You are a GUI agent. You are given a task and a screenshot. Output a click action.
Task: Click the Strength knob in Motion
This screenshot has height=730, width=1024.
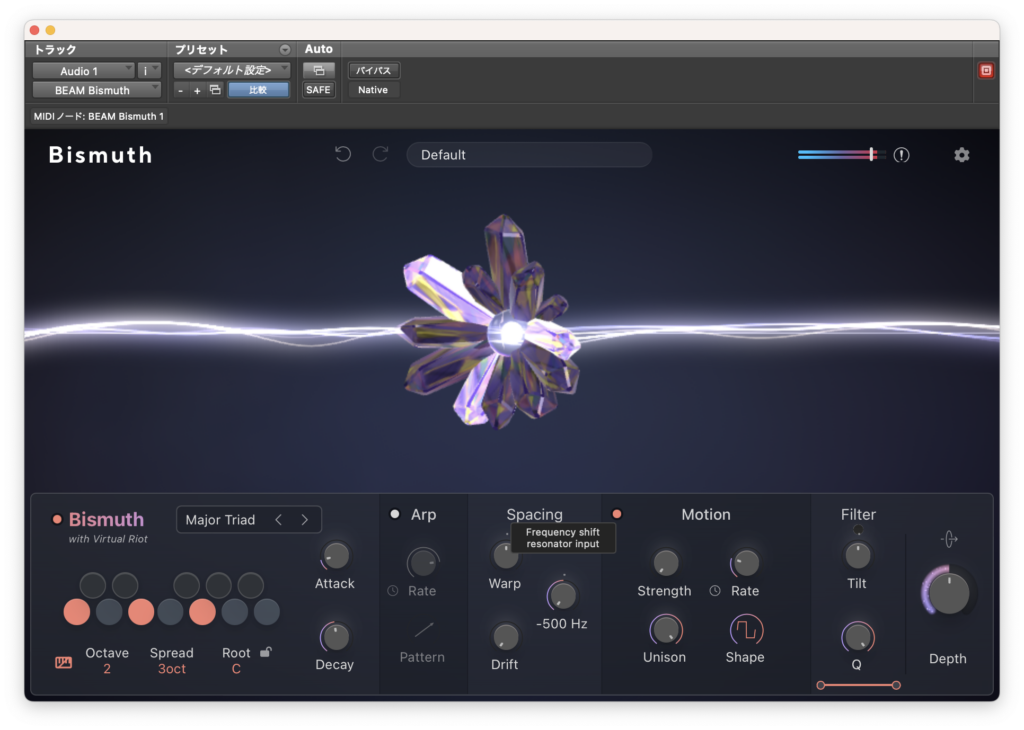point(665,562)
